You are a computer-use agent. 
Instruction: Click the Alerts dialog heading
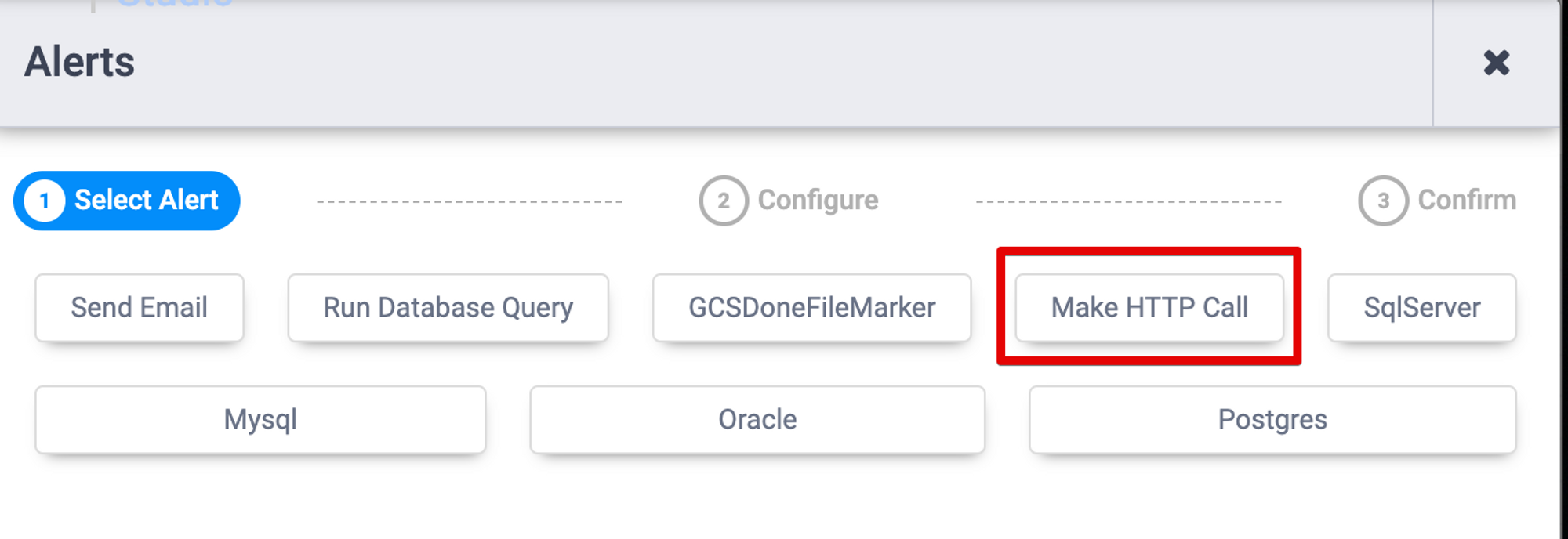[x=79, y=63]
